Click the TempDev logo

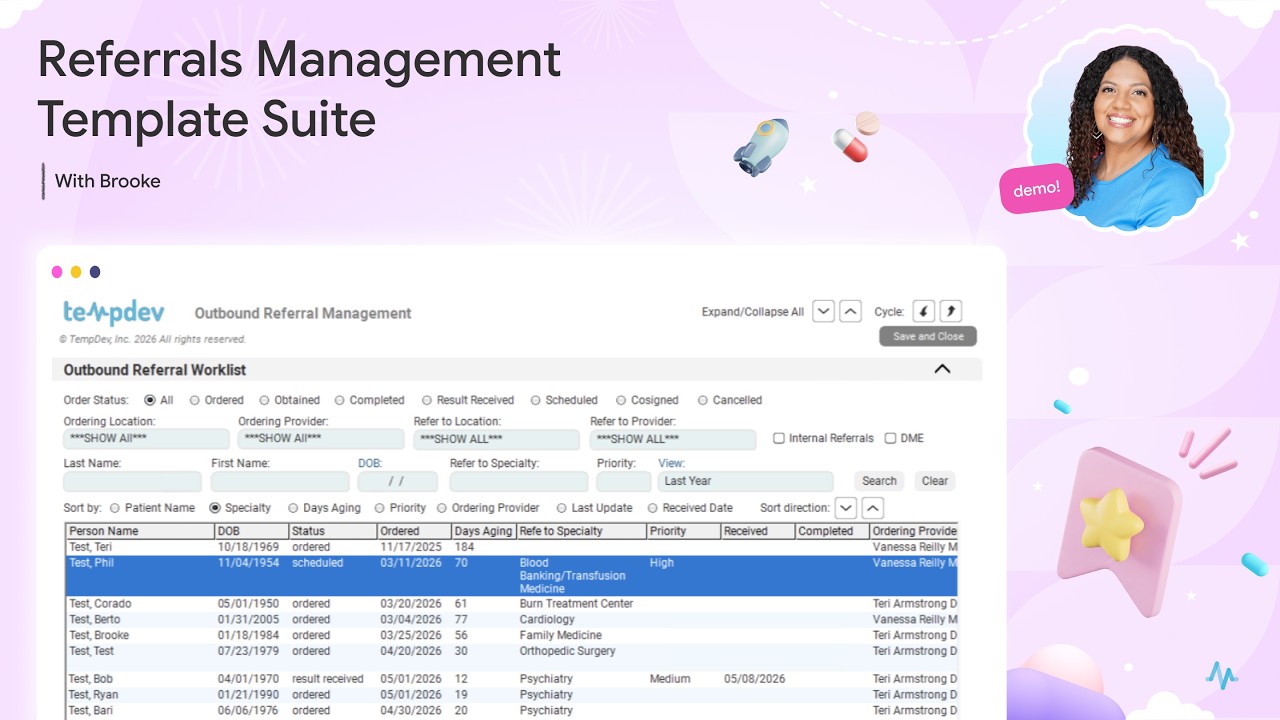point(113,312)
